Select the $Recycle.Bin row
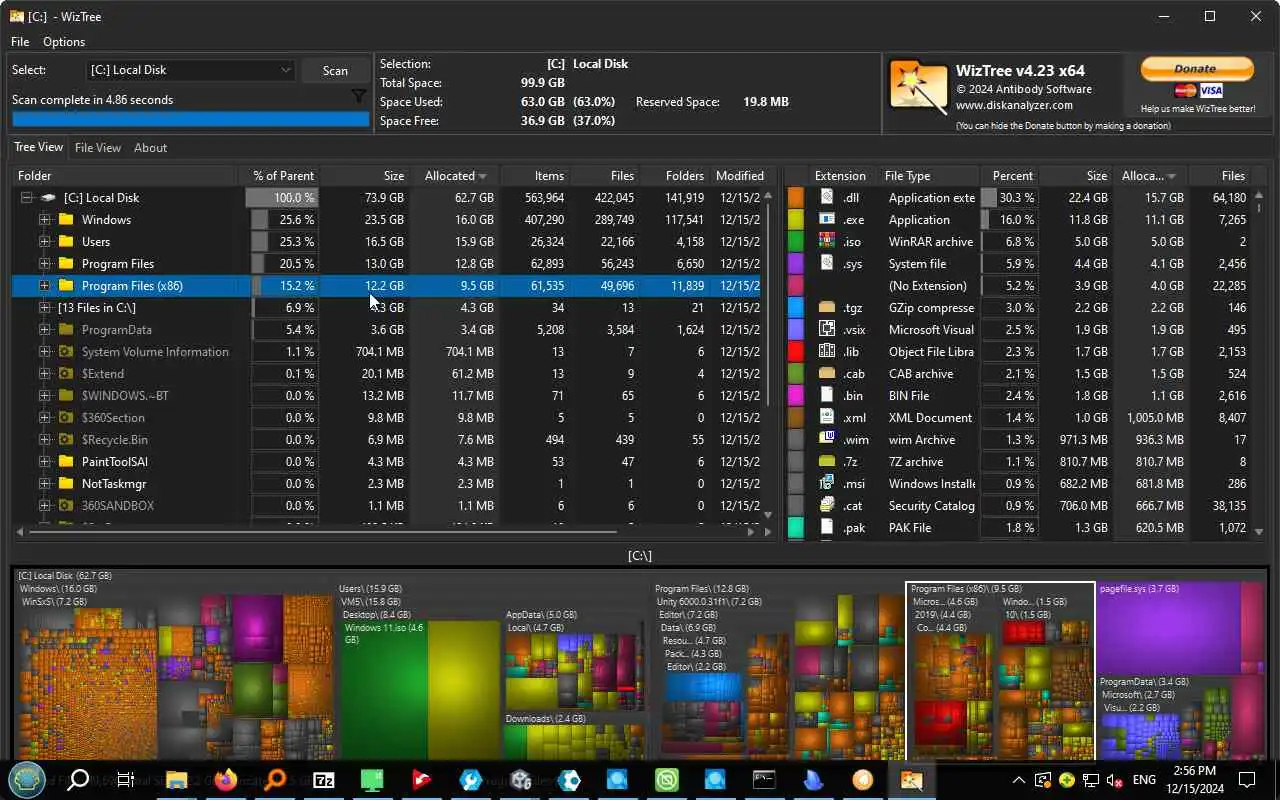Image resolution: width=1280 pixels, height=800 pixels. (x=384, y=440)
